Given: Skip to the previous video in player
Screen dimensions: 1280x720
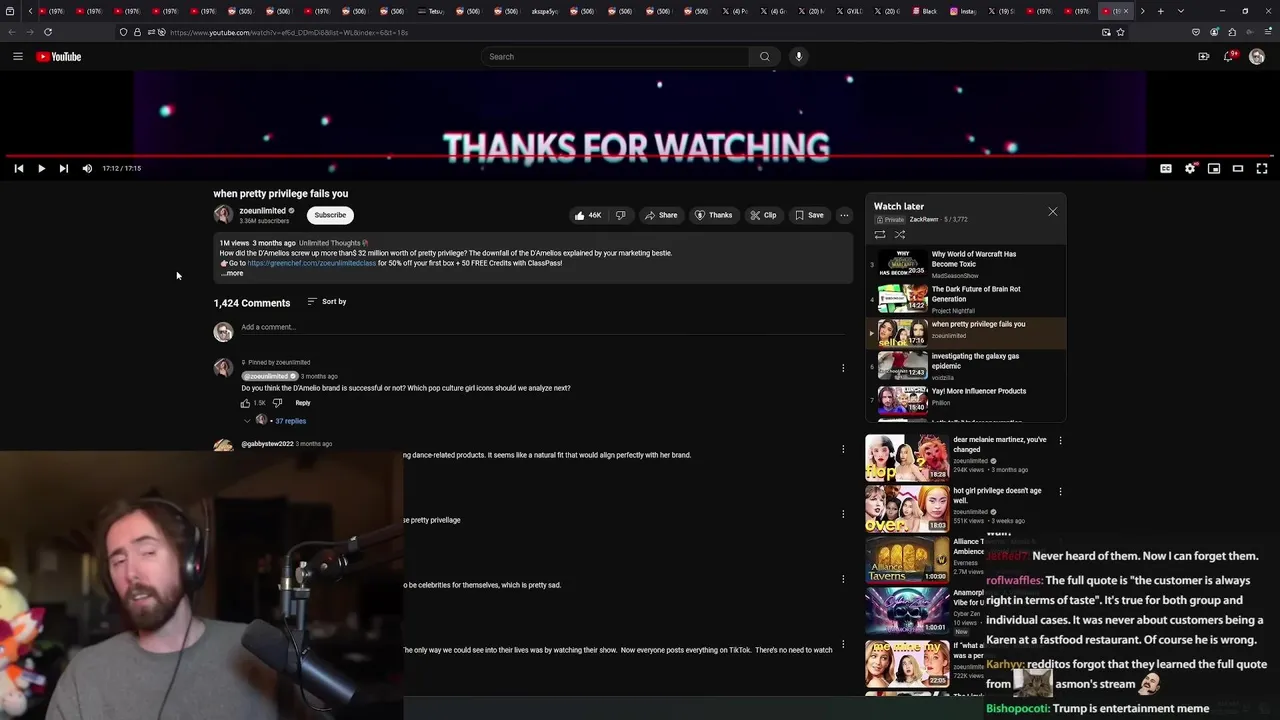Looking at the screenshot, I should [x=19, y=168].
